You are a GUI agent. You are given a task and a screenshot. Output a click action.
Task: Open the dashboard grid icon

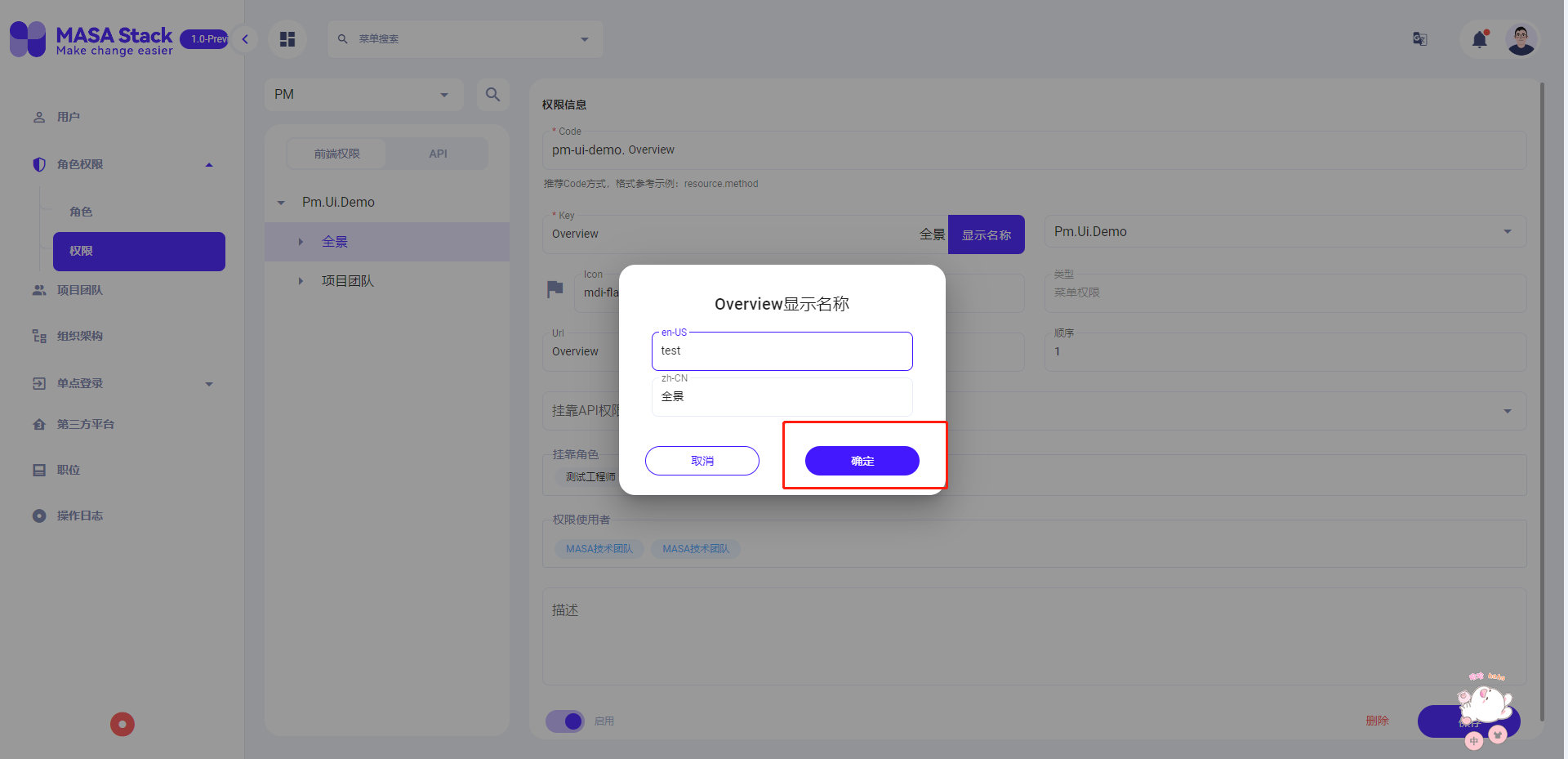click(287, 39)
